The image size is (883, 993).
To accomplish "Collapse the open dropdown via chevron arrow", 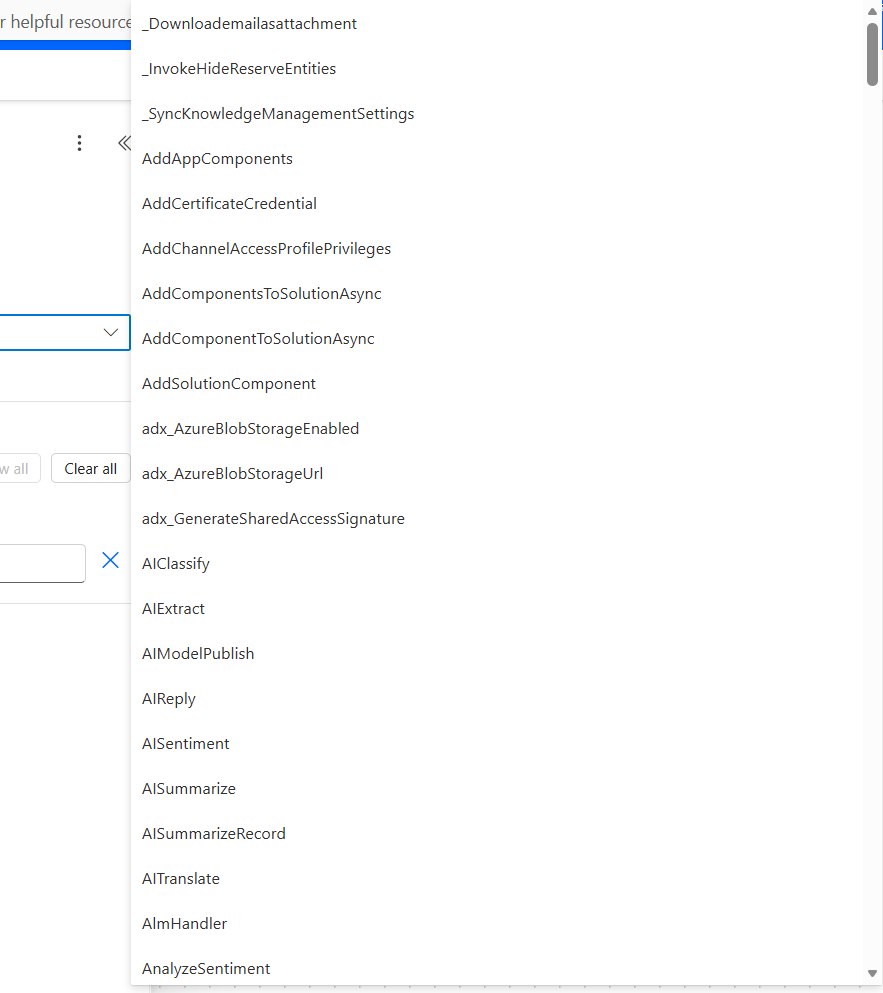I will (111, 333).
